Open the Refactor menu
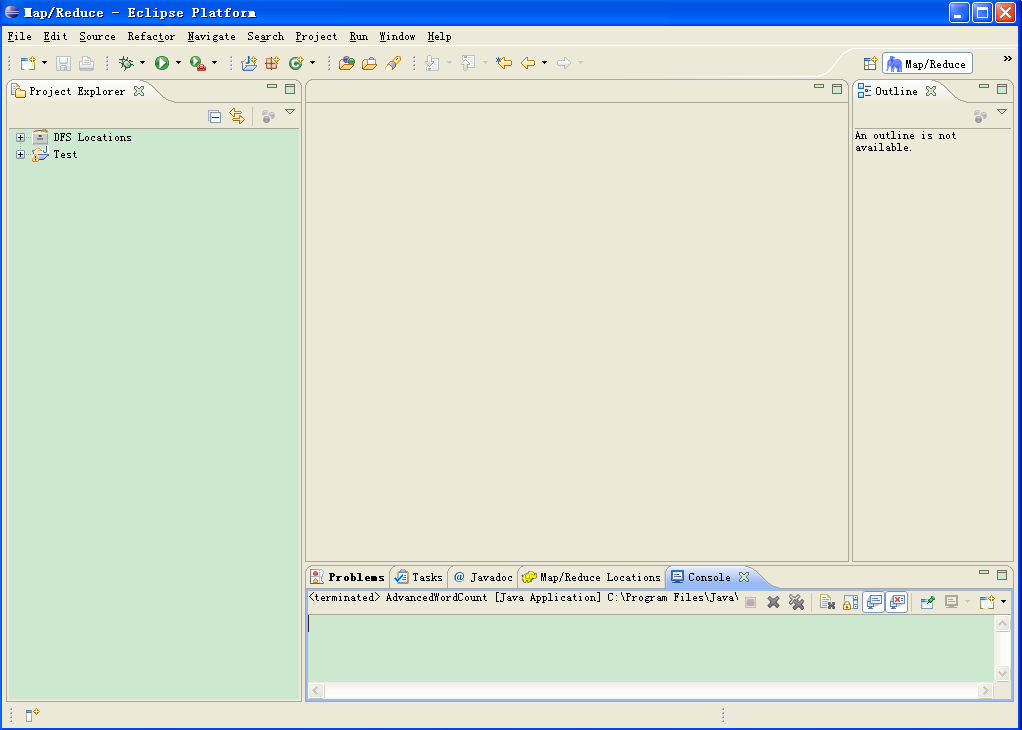This screenshot has width=1022, height=730. (151, 37)
